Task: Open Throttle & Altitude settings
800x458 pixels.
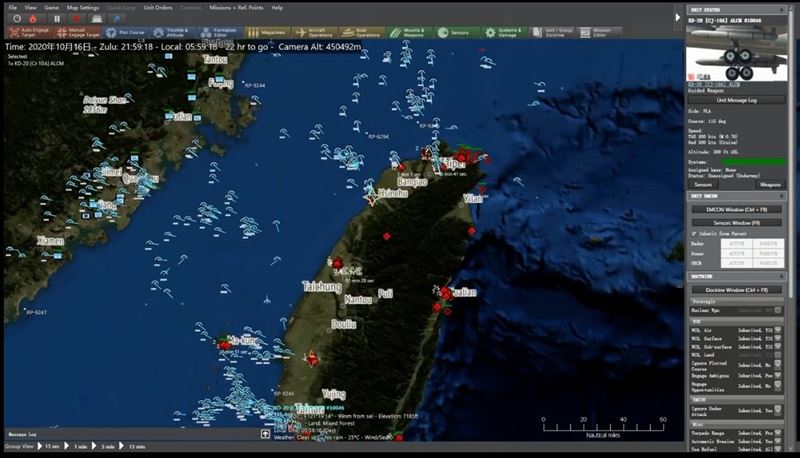Action: 172,33
